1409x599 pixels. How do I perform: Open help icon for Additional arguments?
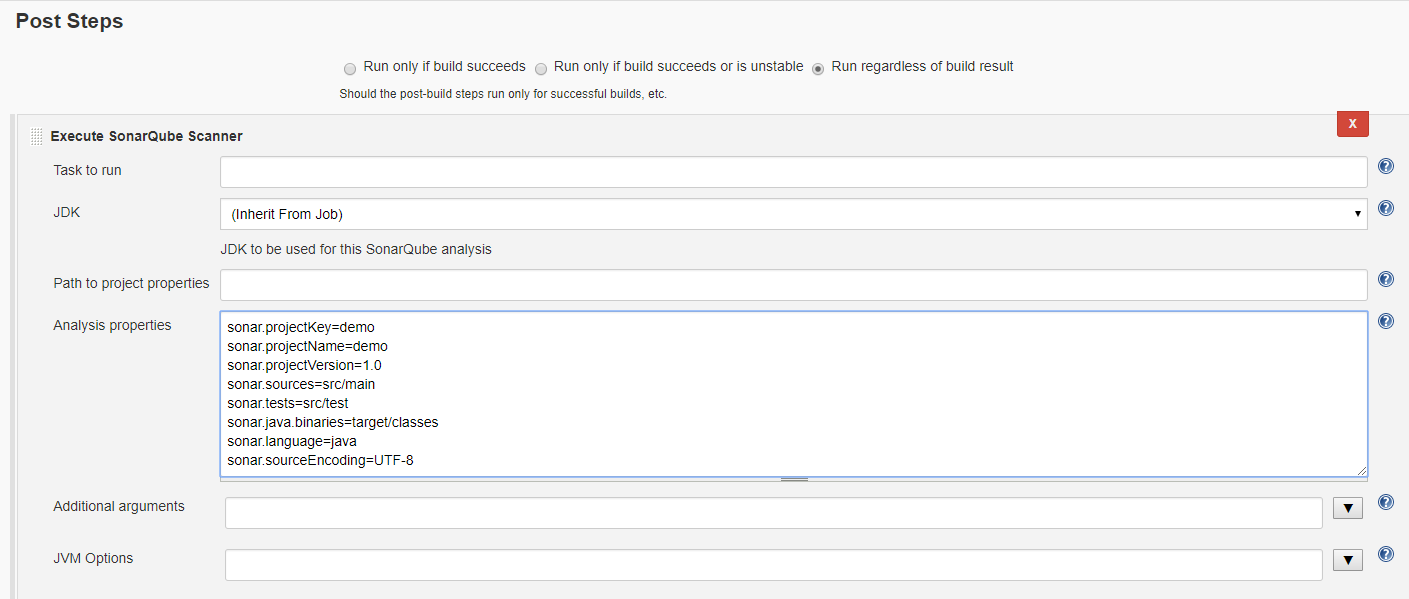[x=1386, y=502]
